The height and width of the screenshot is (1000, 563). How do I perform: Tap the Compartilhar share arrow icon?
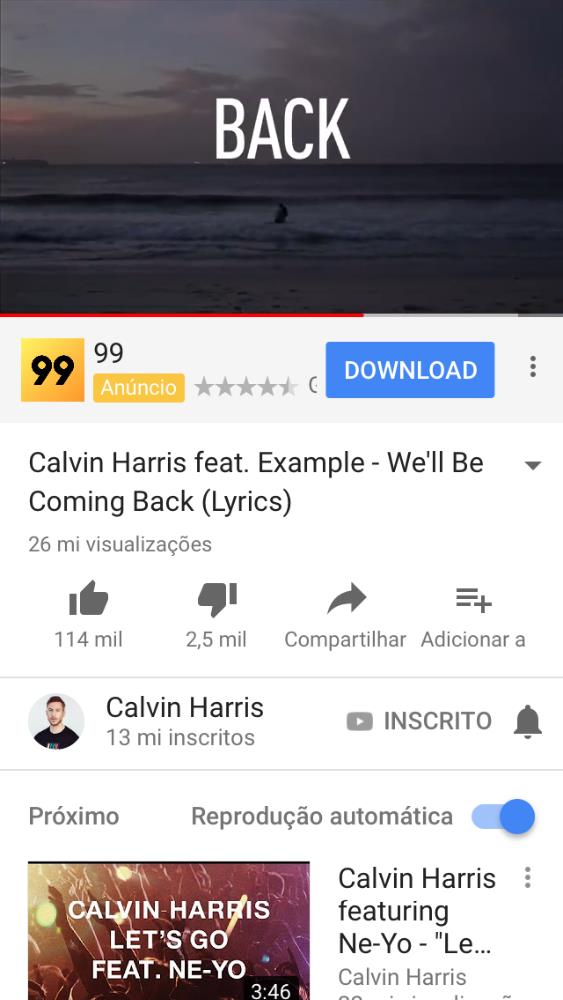click(x=346, y=599)
